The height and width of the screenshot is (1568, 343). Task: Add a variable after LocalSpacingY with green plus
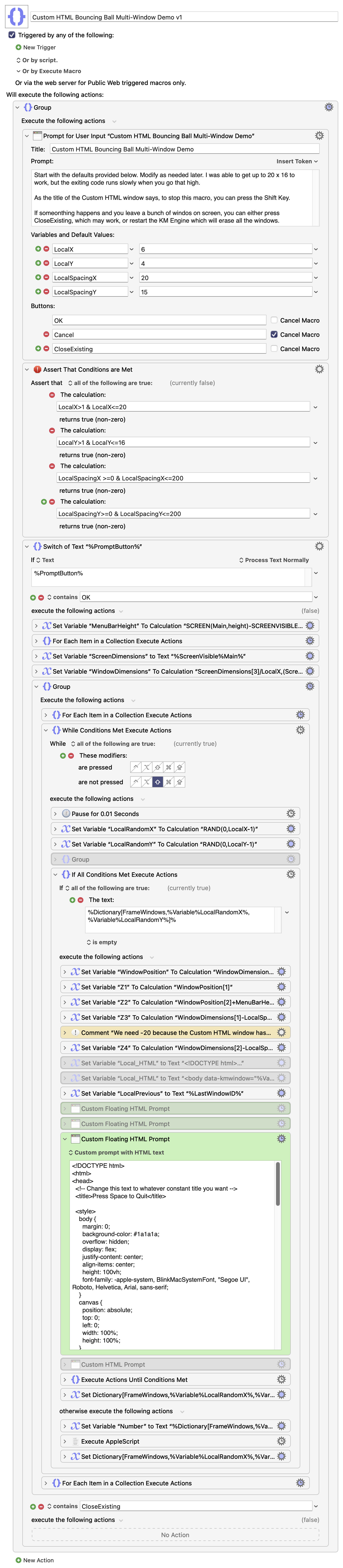(38, 291)
